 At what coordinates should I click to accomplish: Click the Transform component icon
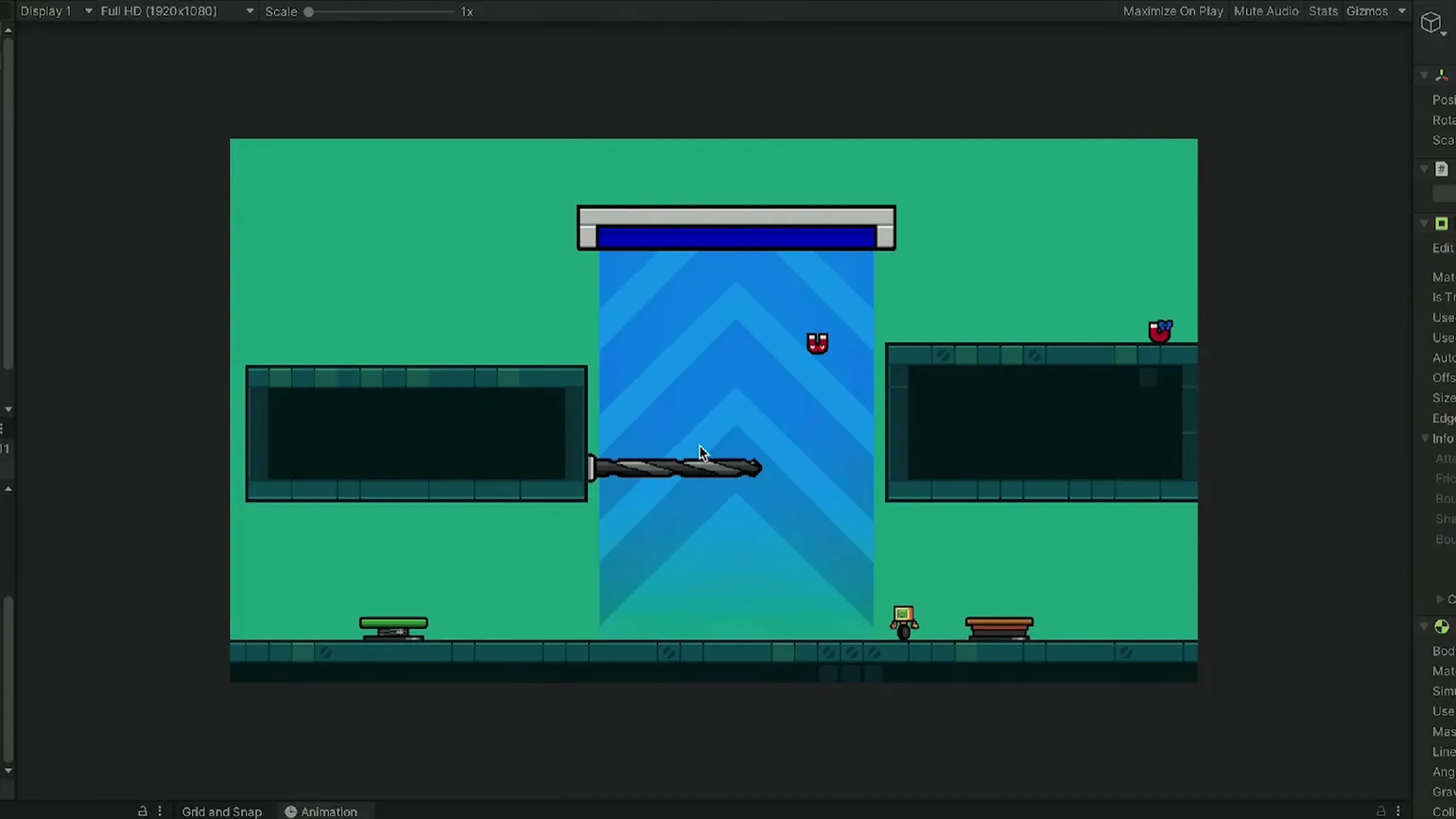pos(1442,75)
